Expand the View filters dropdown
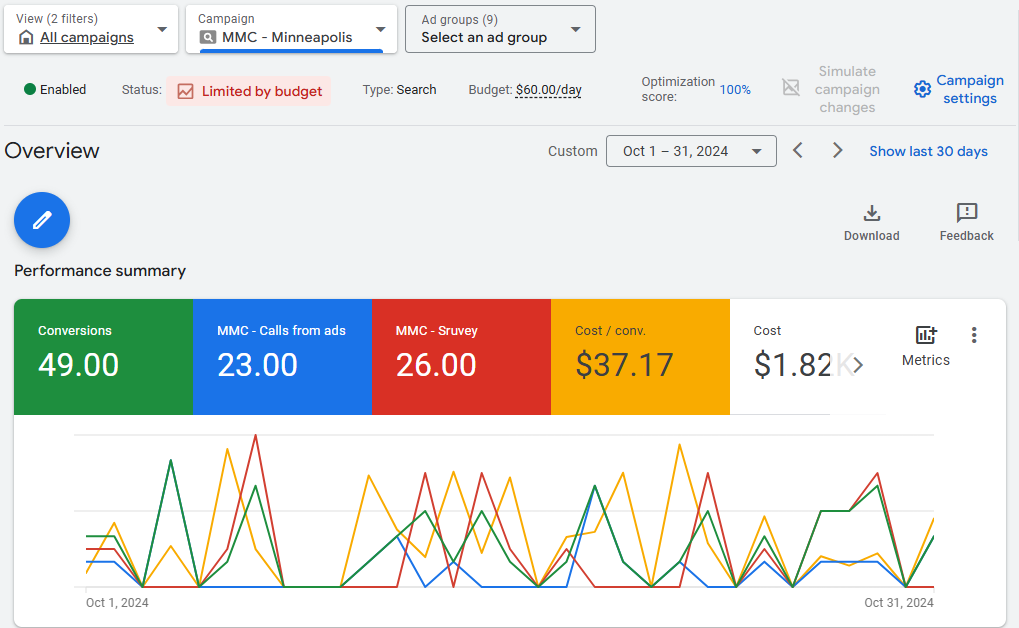 (x=91, y=29)
